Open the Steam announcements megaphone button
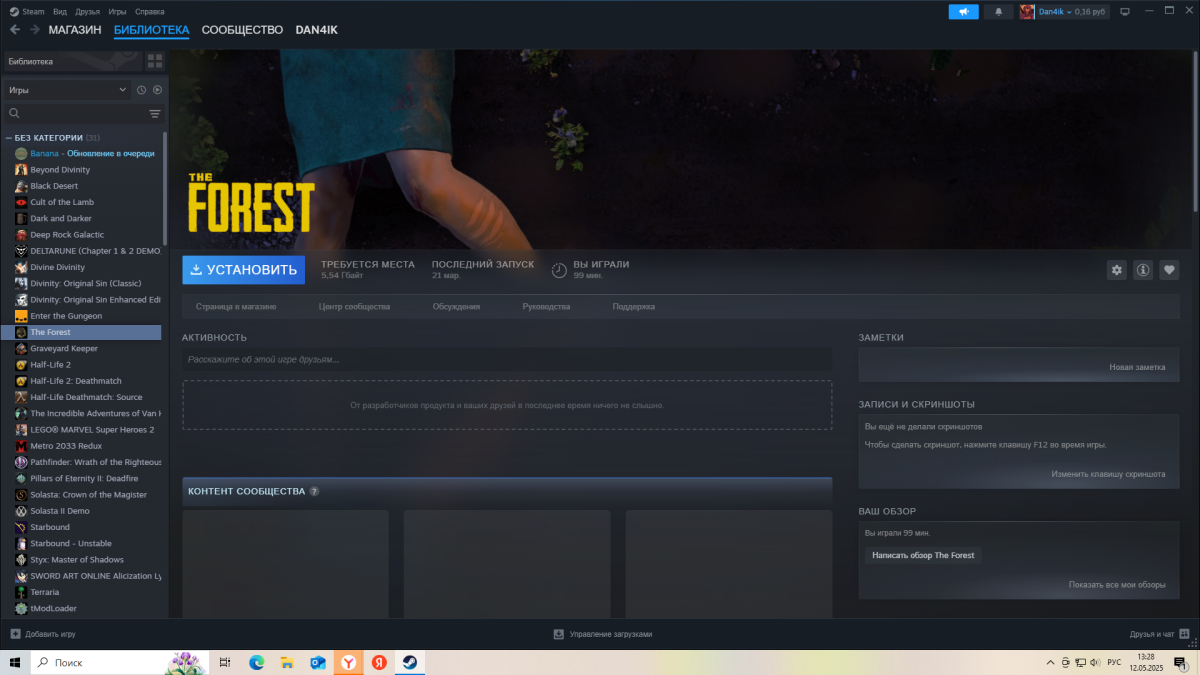This screenshot has width=1200, height=675. click(964, 11)
